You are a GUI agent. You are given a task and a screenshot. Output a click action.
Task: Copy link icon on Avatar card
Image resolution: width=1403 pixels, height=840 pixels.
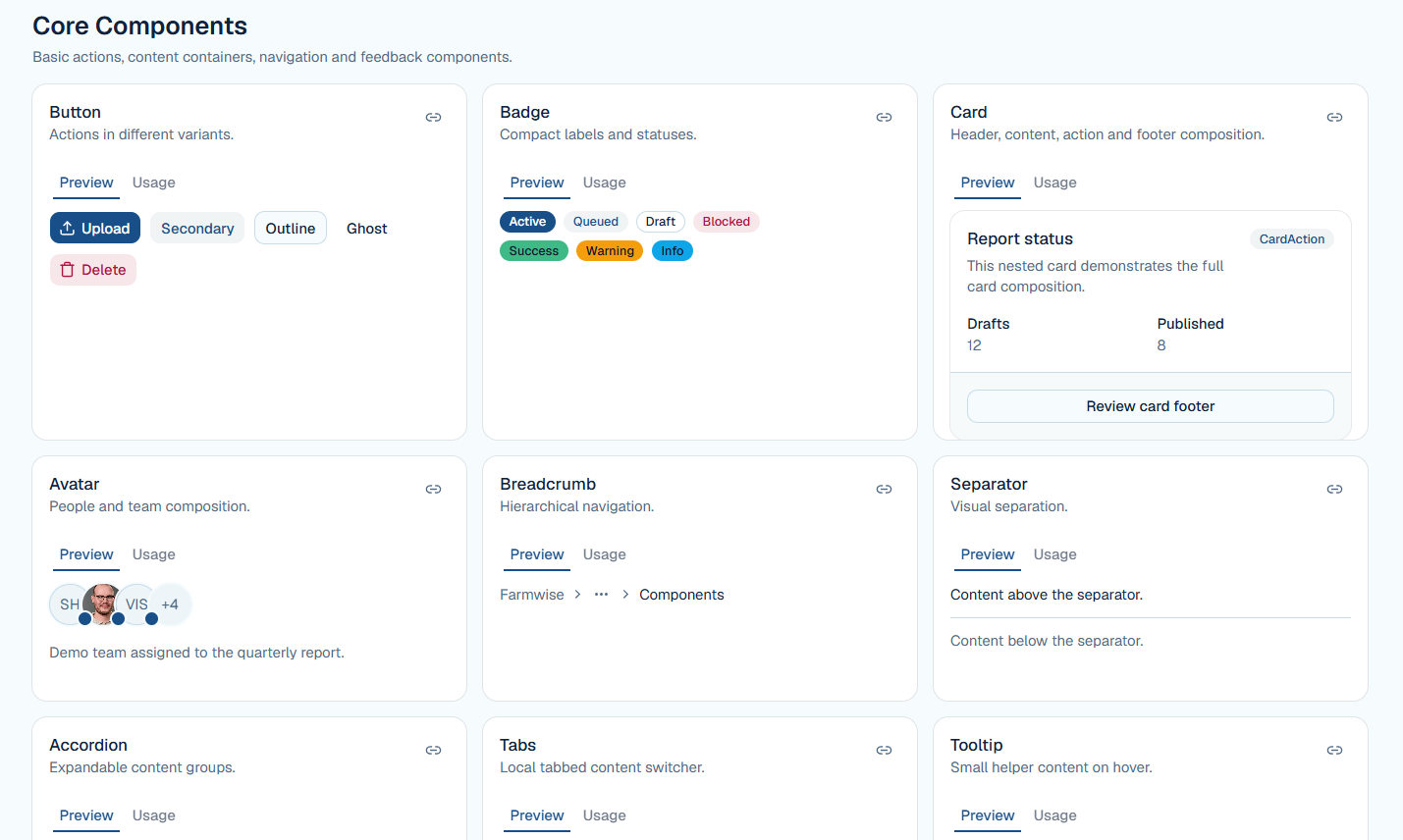click(433, 489)
